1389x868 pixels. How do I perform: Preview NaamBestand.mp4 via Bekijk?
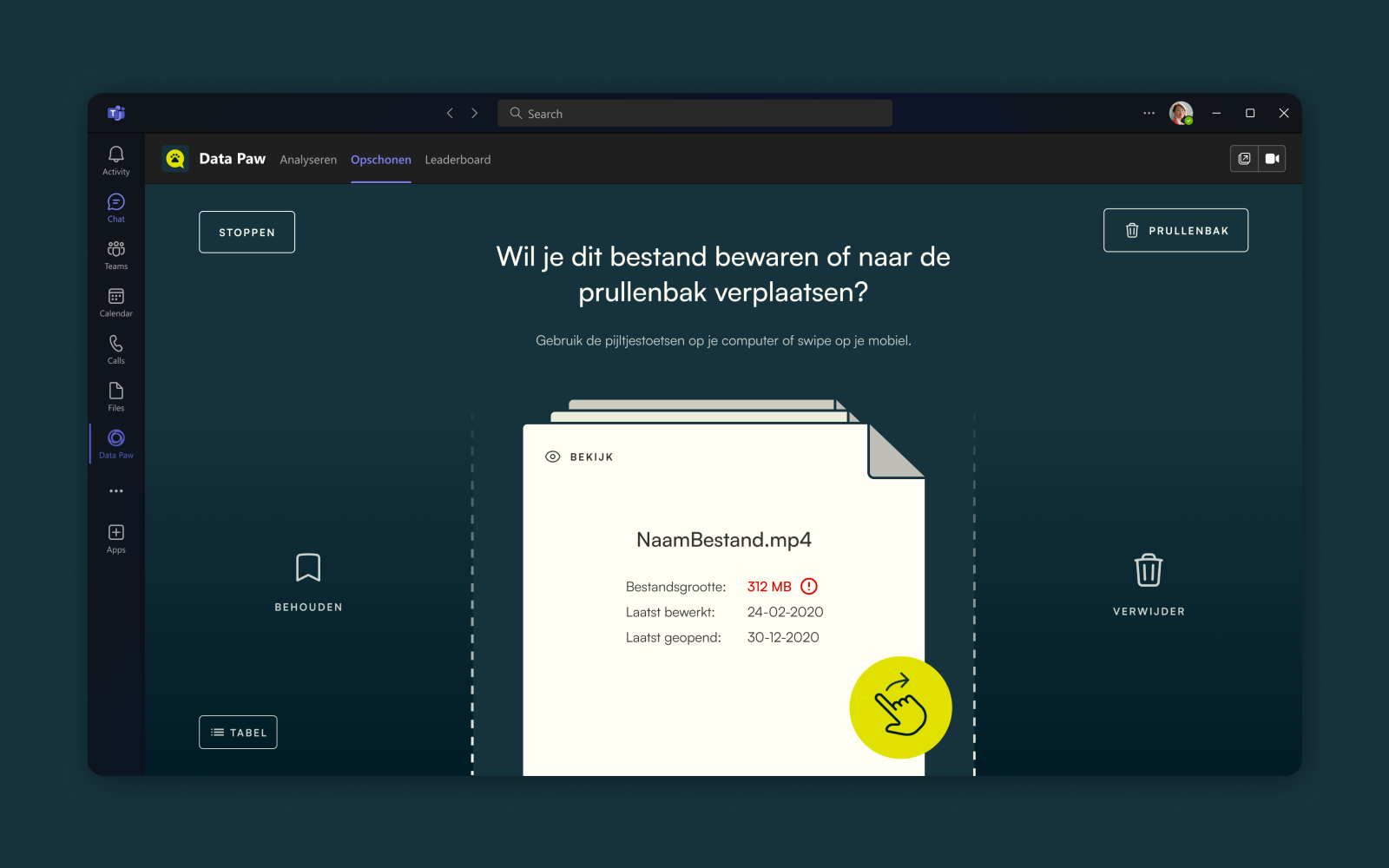[579, 456]
